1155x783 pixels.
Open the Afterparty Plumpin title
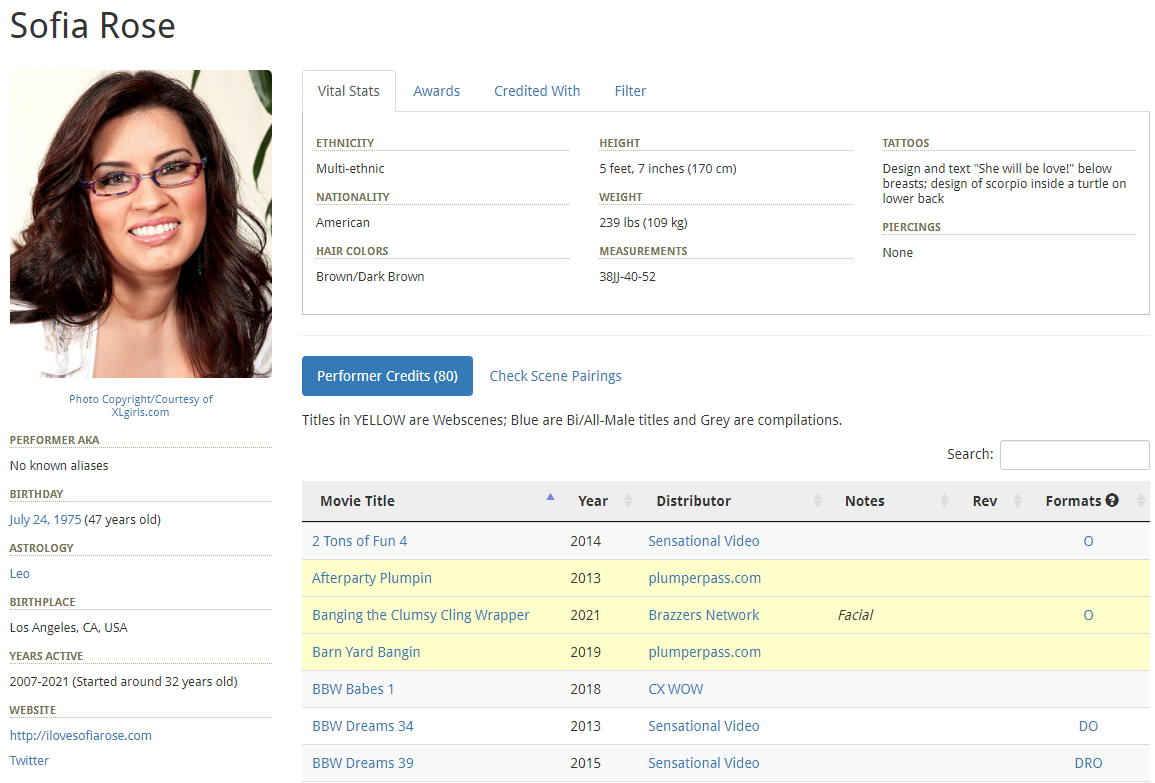point(372,577)
